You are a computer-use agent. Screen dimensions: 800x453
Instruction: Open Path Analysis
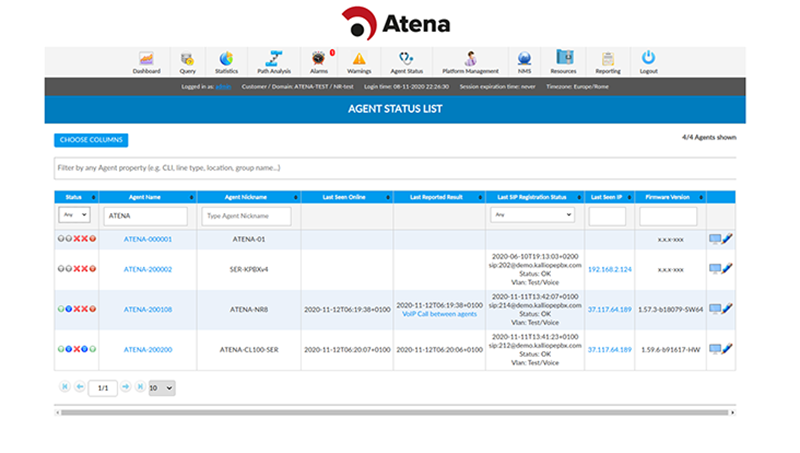point(274,62)
